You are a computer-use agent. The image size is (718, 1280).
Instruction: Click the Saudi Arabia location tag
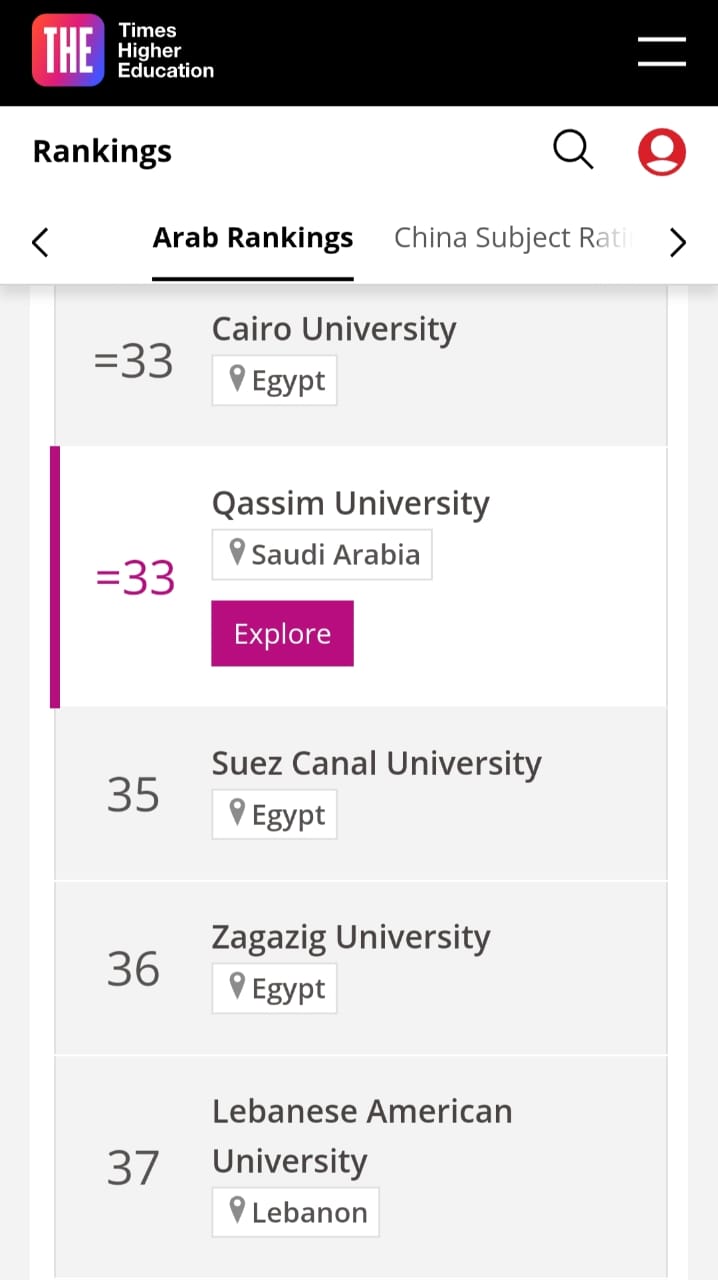point(322,554)
